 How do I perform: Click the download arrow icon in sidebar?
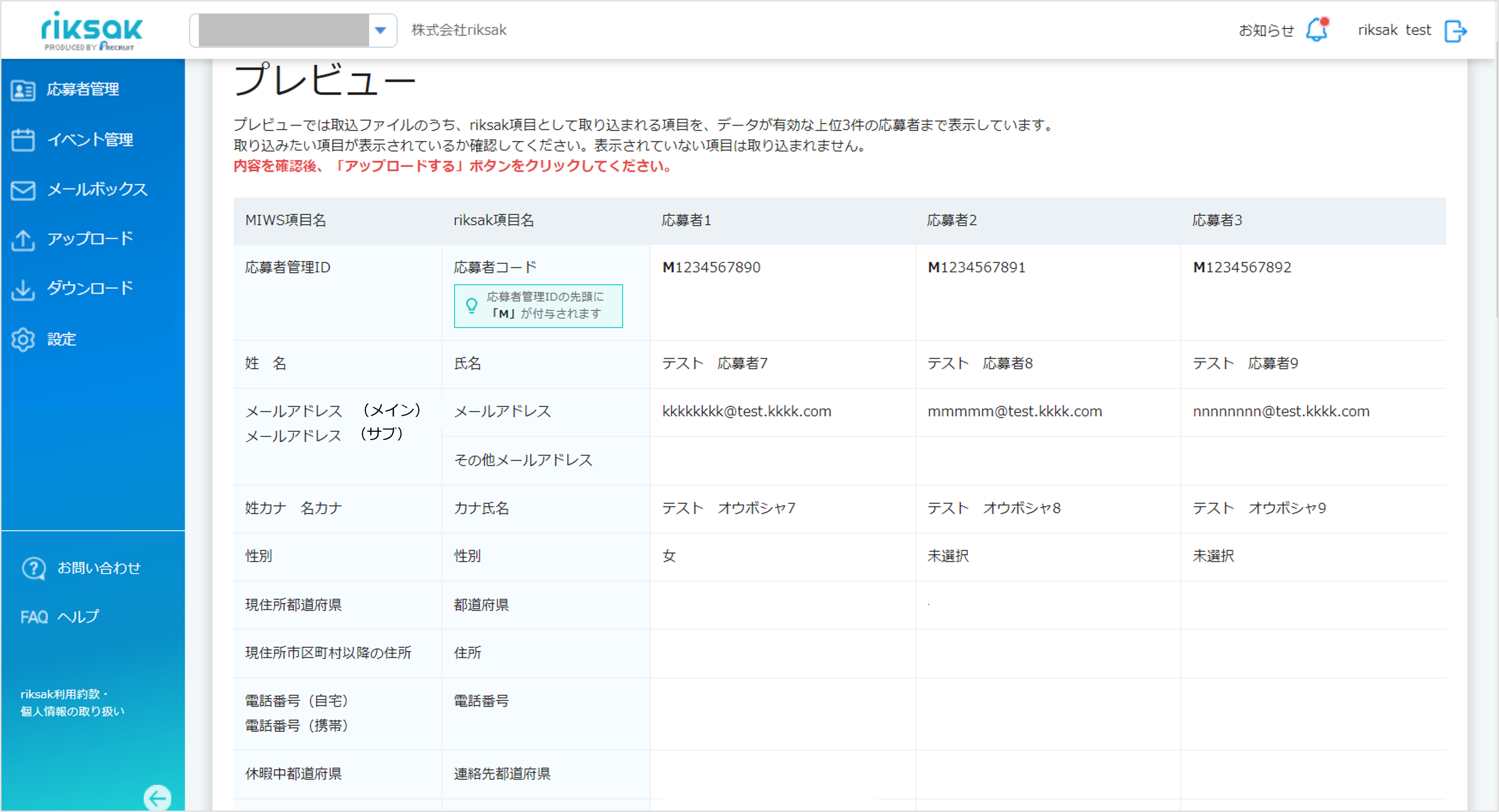pos(23,290)
